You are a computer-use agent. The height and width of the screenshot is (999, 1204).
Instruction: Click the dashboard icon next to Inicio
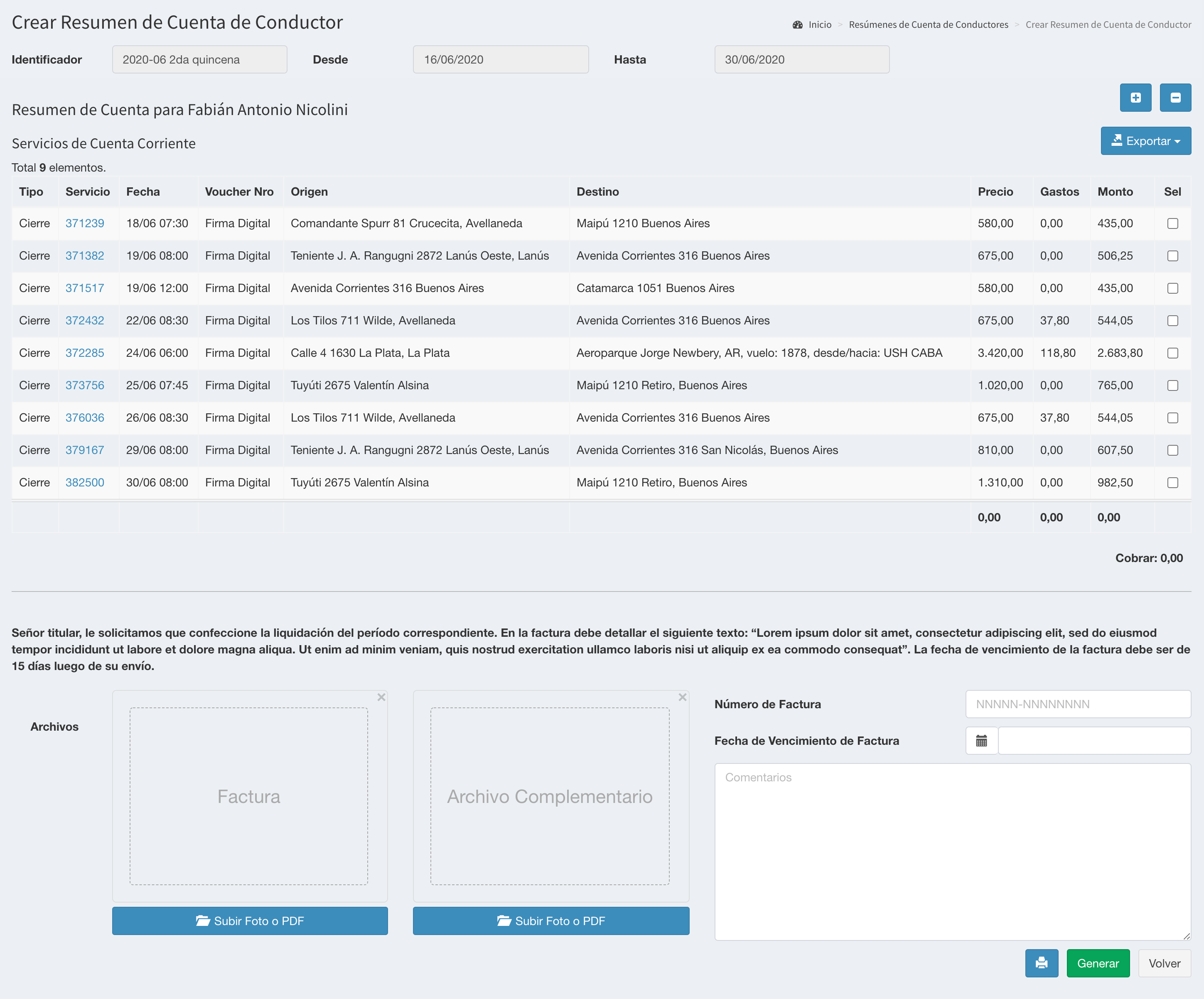(798, 25)
